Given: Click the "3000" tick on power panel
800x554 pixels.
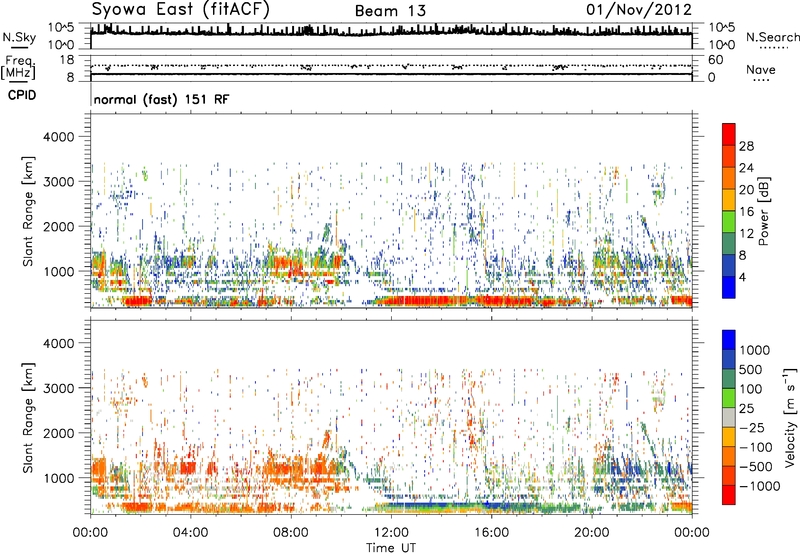Looking at the screenshot, I should 59,182.
